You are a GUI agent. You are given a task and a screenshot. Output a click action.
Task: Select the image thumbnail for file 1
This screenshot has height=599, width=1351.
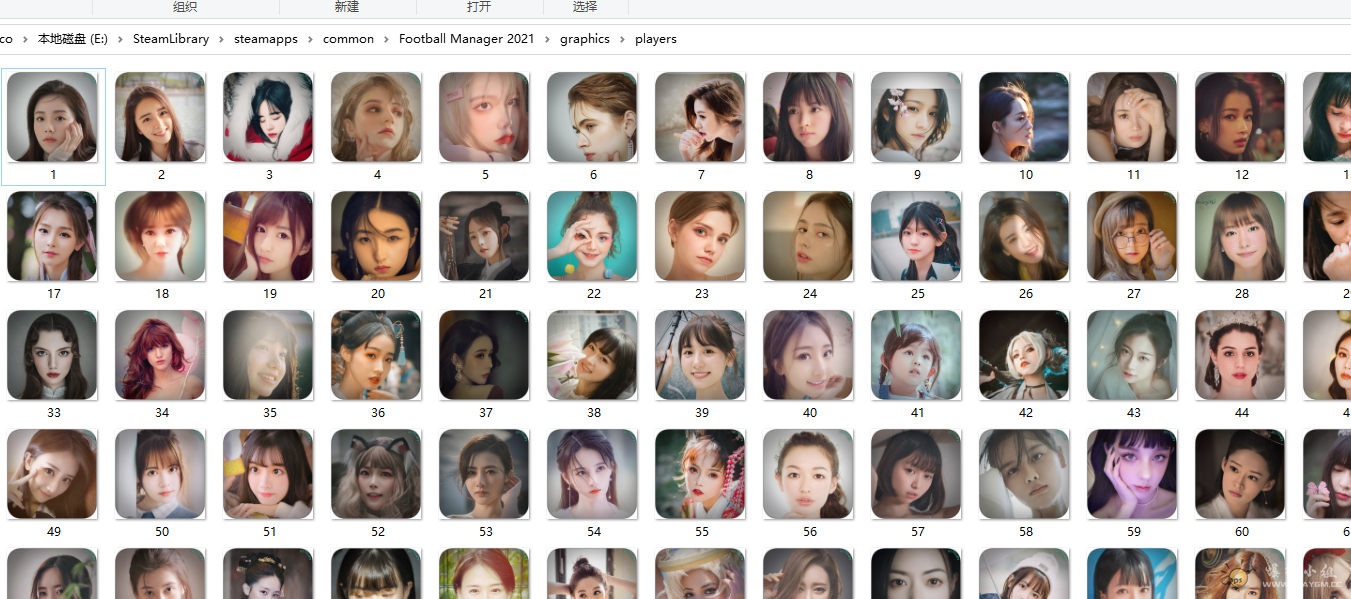coord(53,117)
